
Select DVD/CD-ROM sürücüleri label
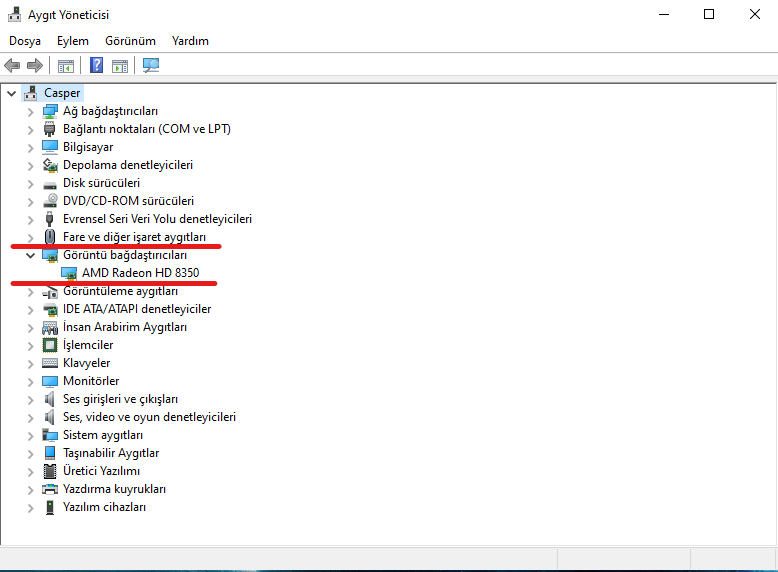coord(129,201)
